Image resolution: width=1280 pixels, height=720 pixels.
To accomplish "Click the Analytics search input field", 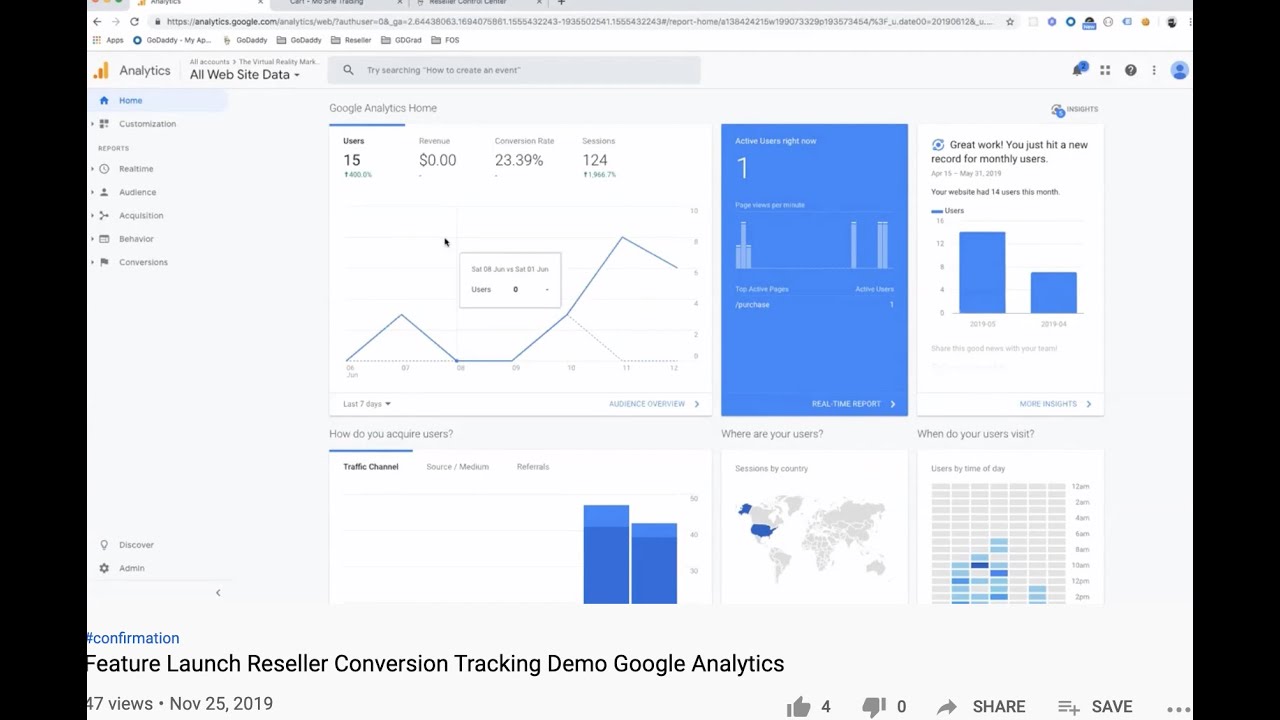I will point(514,70).
